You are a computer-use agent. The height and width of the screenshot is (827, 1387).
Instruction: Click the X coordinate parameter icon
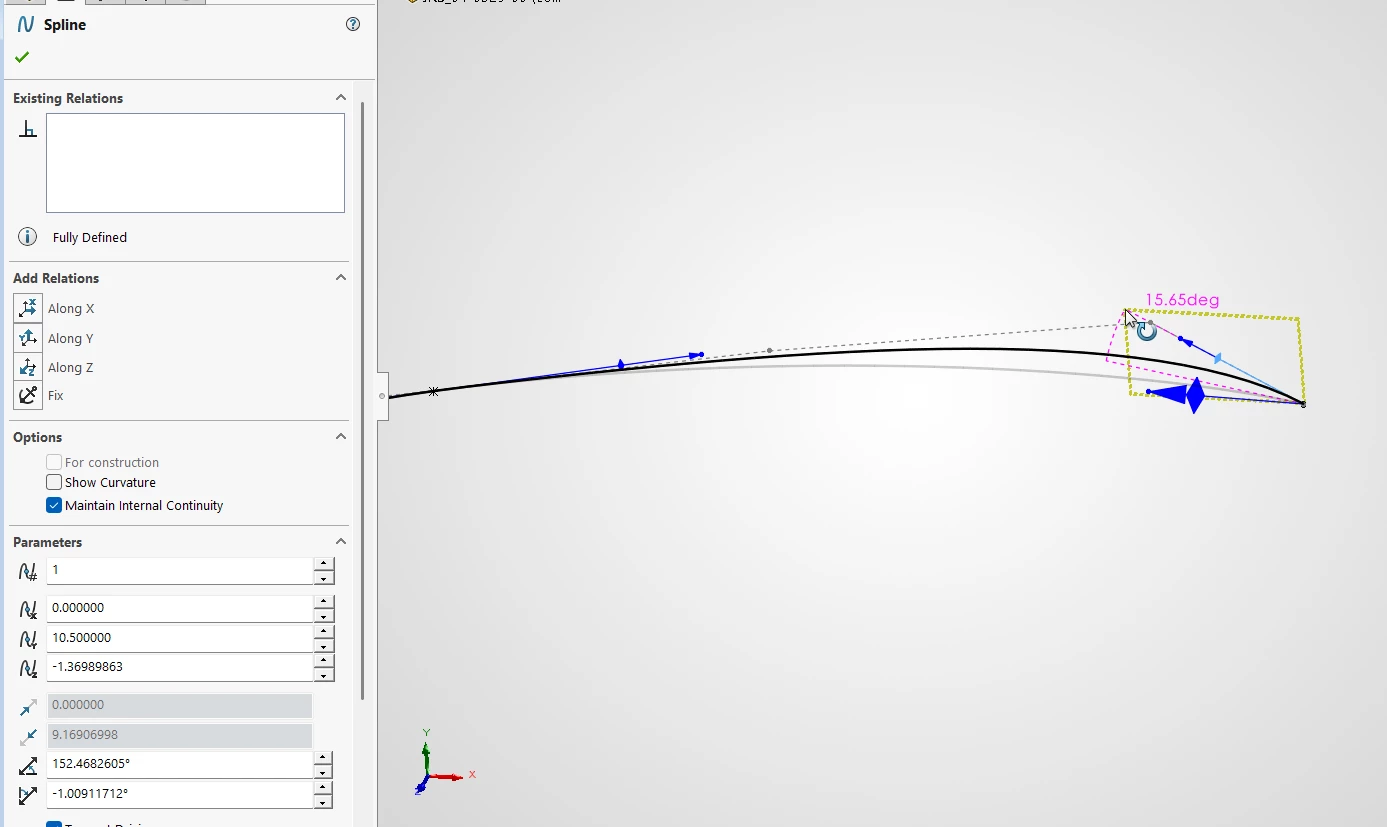pyautogui.click(x=28, y=609)
